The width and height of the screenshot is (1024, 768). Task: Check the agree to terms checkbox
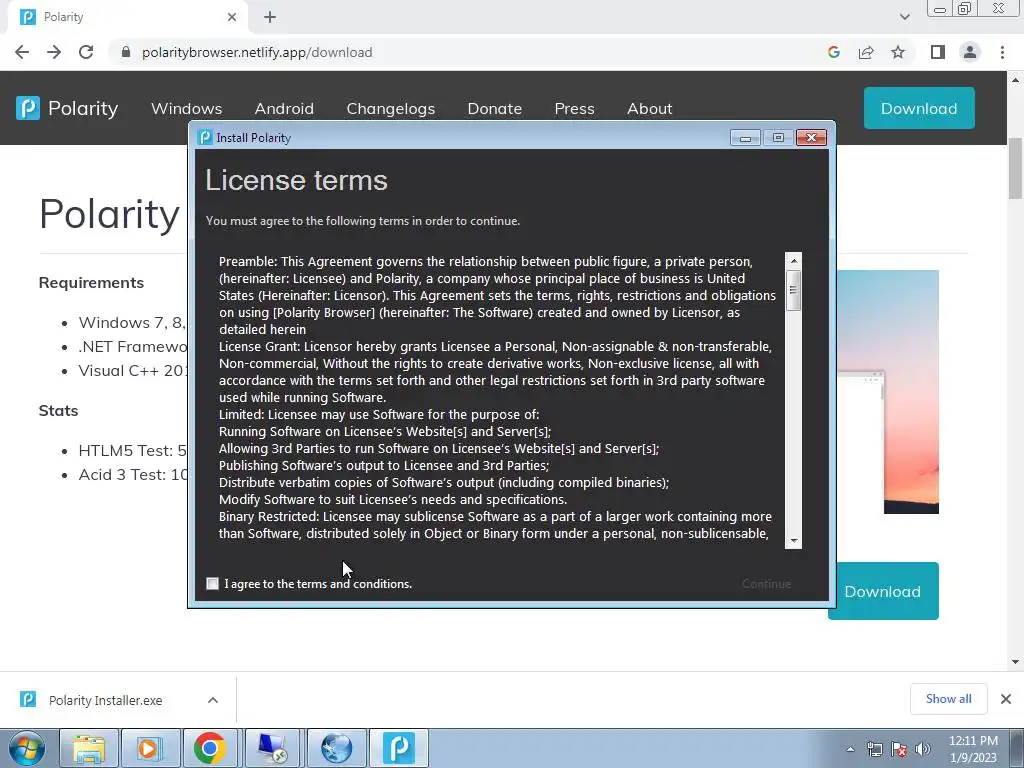[212, 583]
